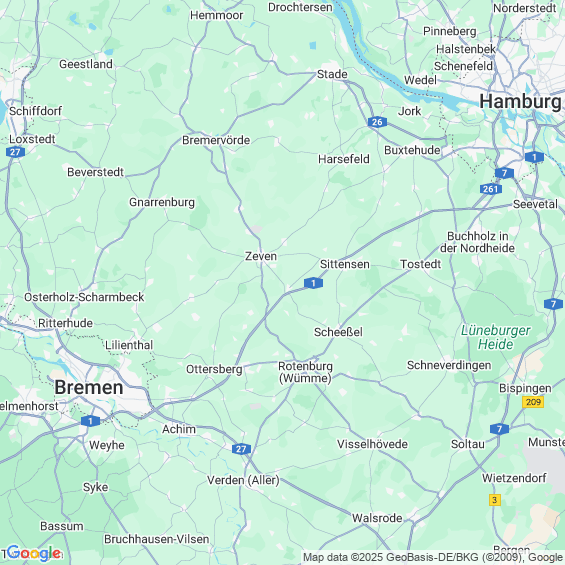Select the Bremen city label
565x565 pixels.
(89, 388)
